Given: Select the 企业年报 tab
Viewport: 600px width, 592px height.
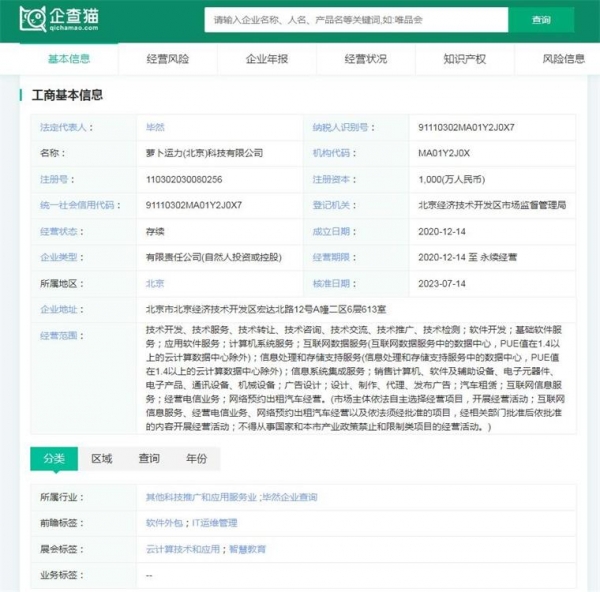Looking at the screenshot, I should (266, 59).
